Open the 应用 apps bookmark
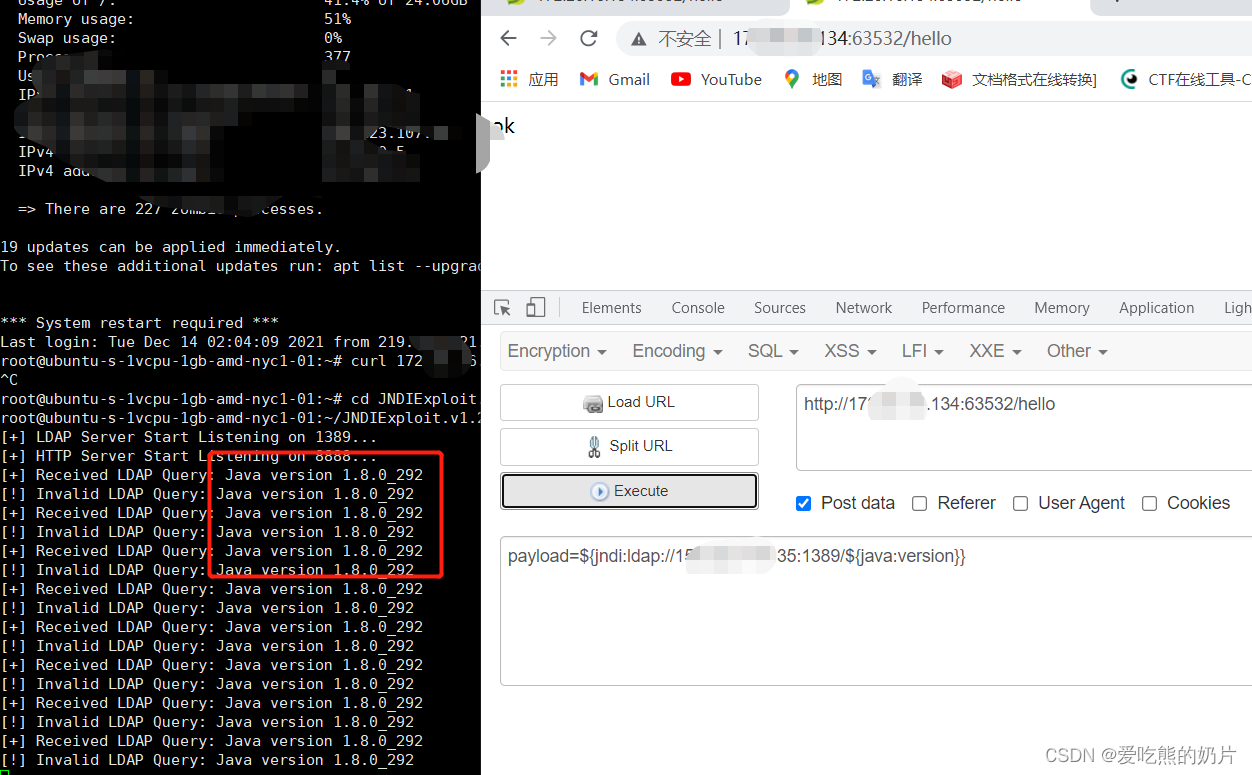 point(529,79)
